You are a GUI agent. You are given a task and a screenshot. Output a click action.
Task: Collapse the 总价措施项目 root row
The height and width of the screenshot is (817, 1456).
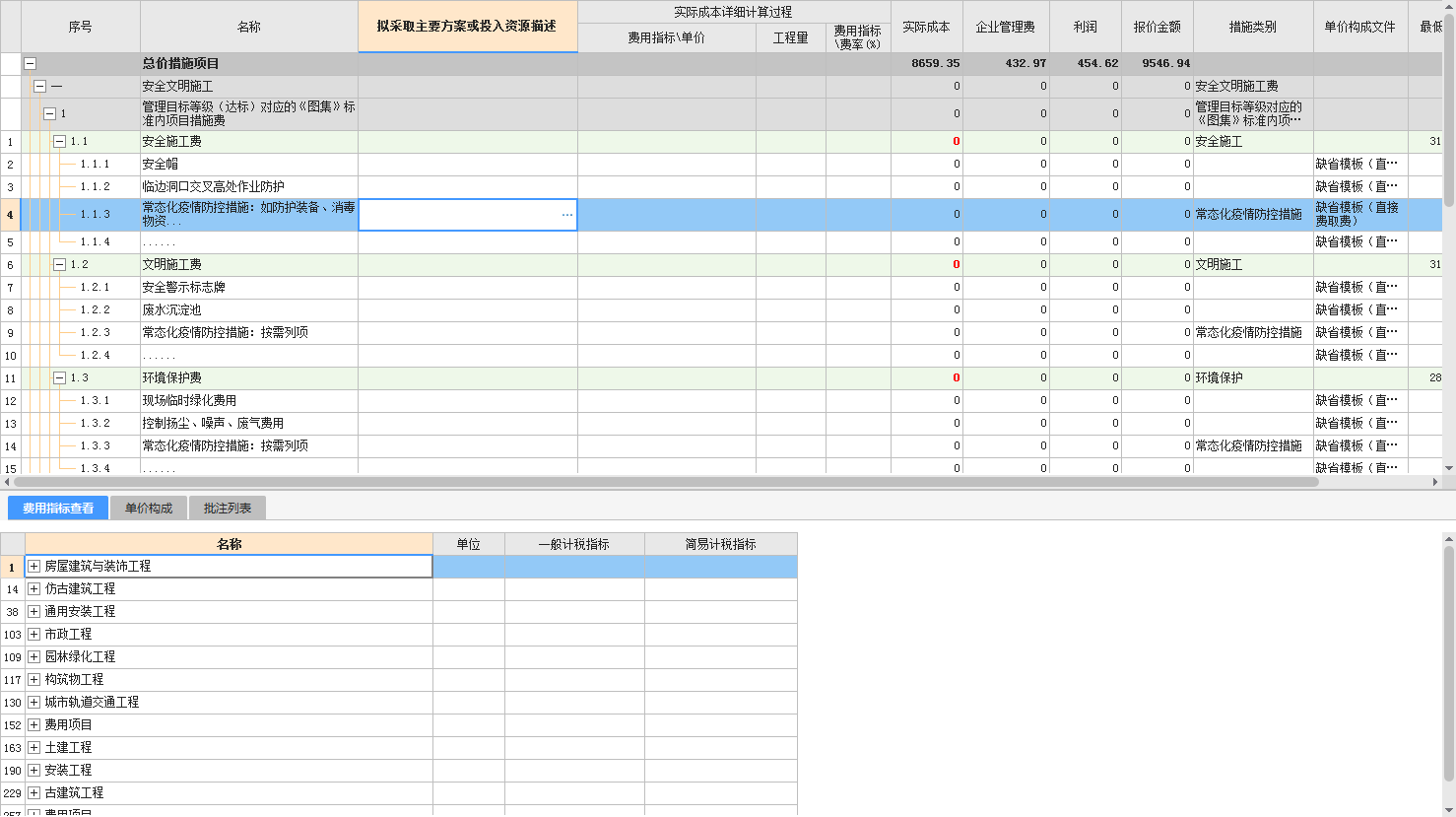point(30,64)
